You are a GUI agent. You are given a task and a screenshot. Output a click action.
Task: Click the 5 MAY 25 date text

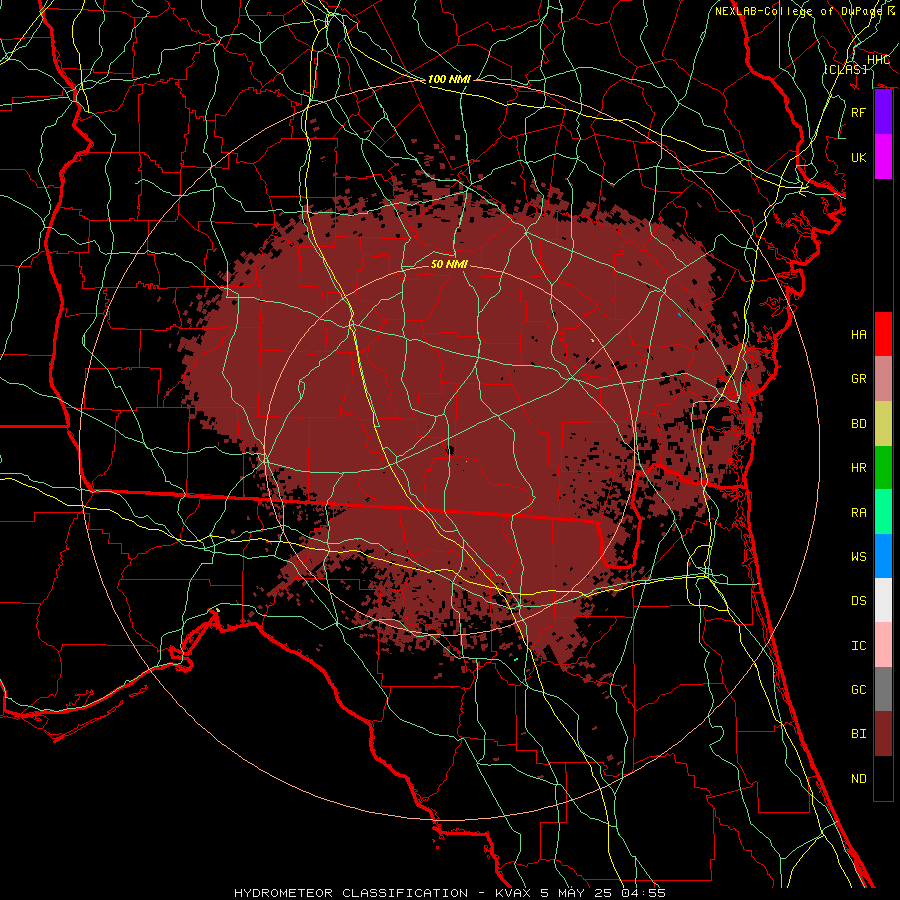coord(576,893)
